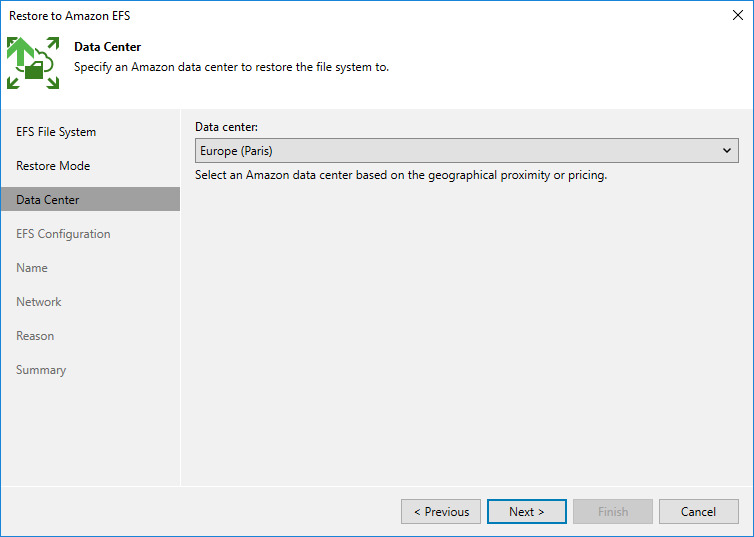Open the Europe (Paris) data center combo box
Screen dimensions: 754x537
[460, 151]
